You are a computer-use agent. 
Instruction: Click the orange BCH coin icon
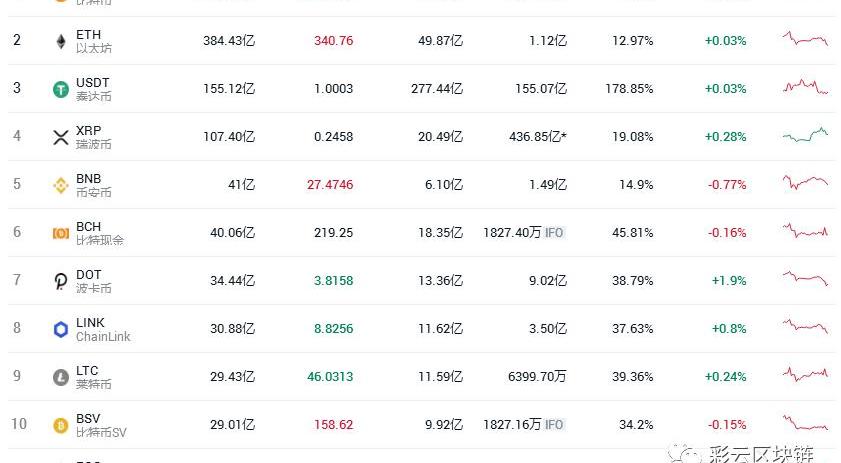click(x=60, y=233)
